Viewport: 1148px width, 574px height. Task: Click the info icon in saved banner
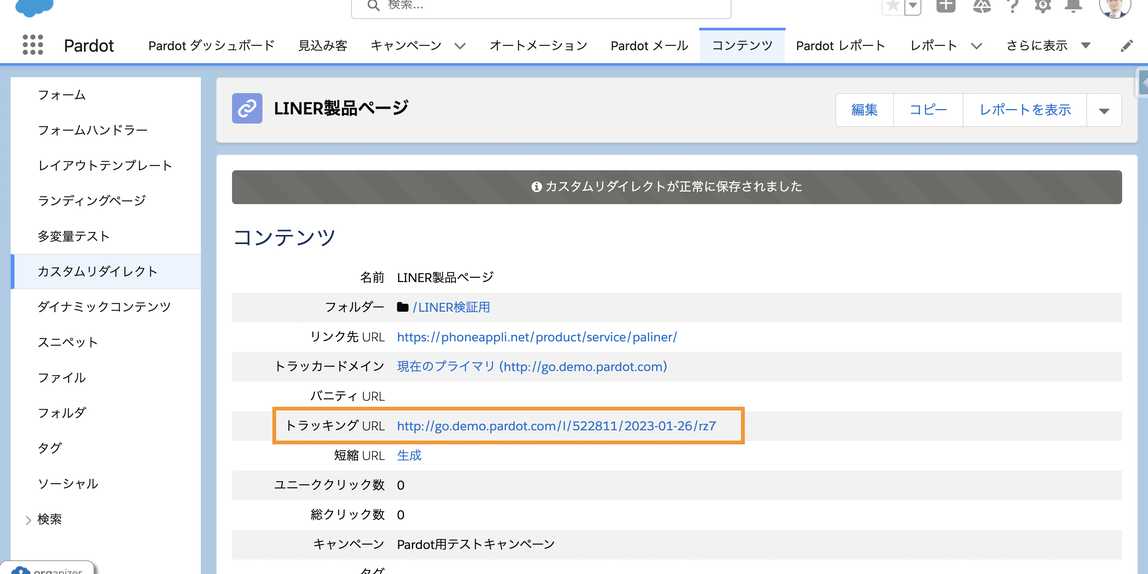pyautogui.click(x=537, y=187)
